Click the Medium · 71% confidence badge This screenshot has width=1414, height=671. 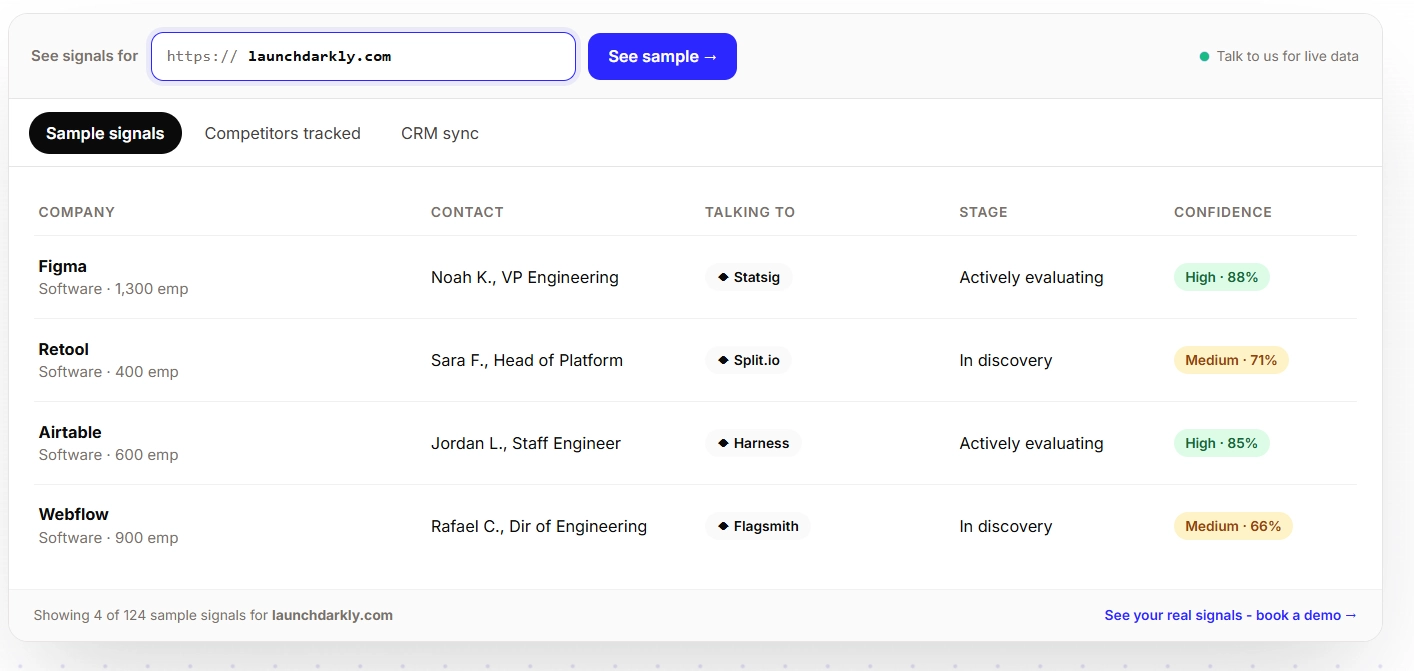(x=1231, y=360)
